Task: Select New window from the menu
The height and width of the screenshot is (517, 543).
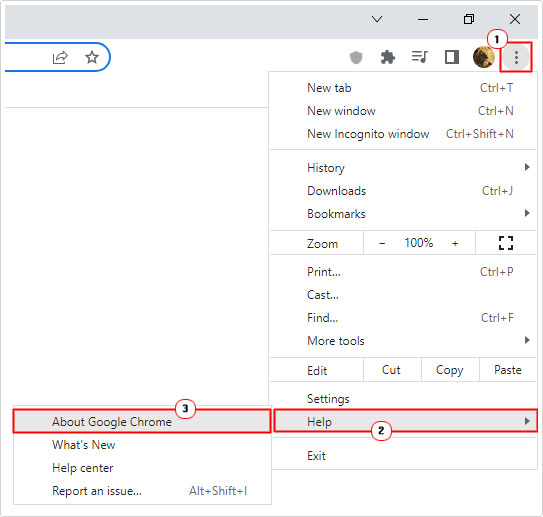Action: (x=403, y=111)
